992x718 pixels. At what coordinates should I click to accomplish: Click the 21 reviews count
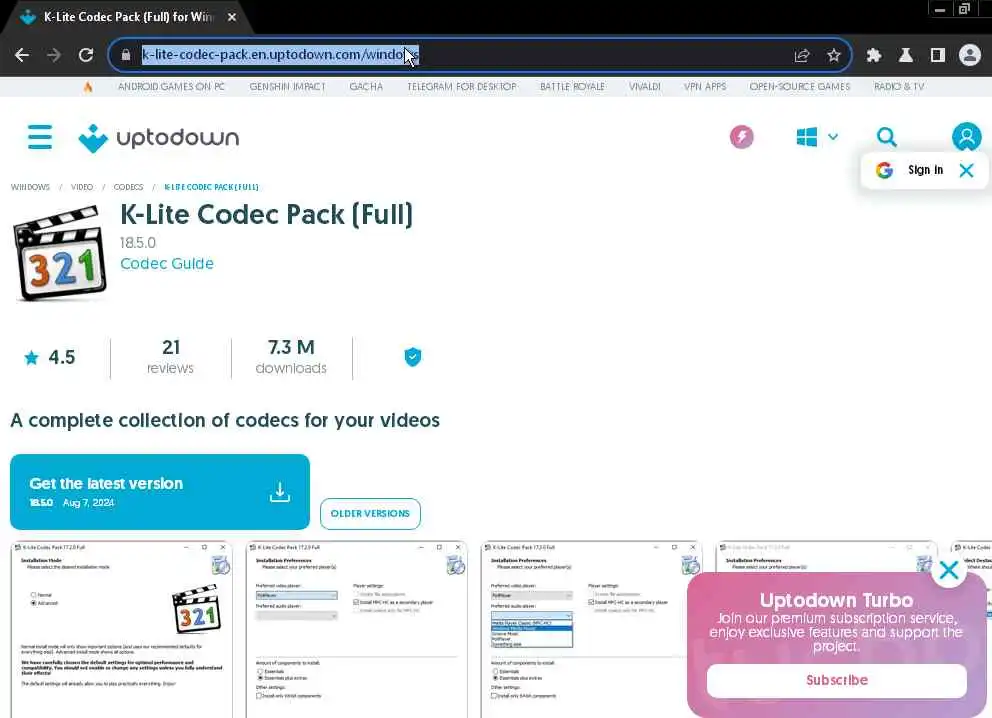(x=170, y=357)
